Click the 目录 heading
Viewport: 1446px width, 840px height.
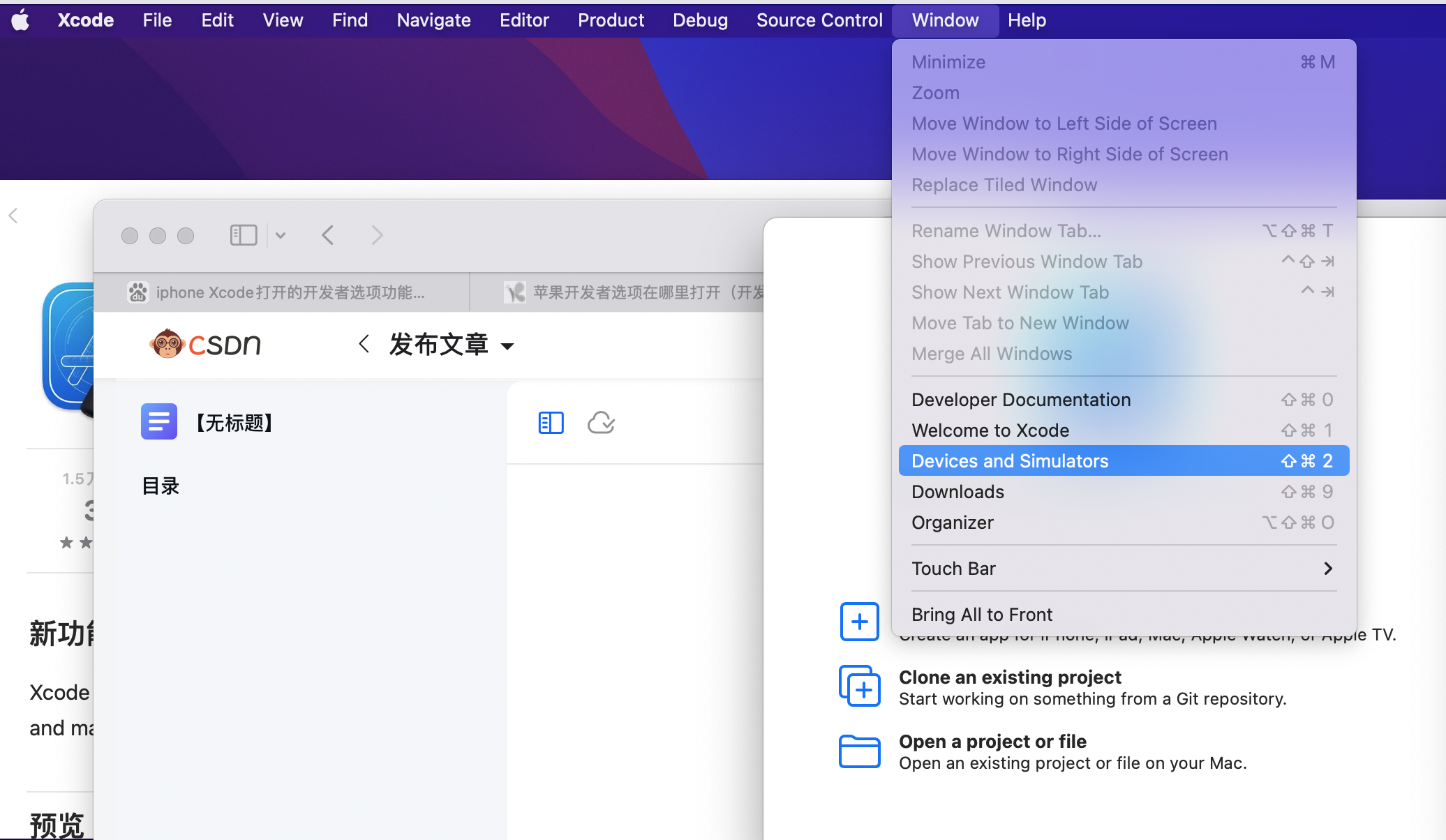pyautogui.click(x=161, y=486)
